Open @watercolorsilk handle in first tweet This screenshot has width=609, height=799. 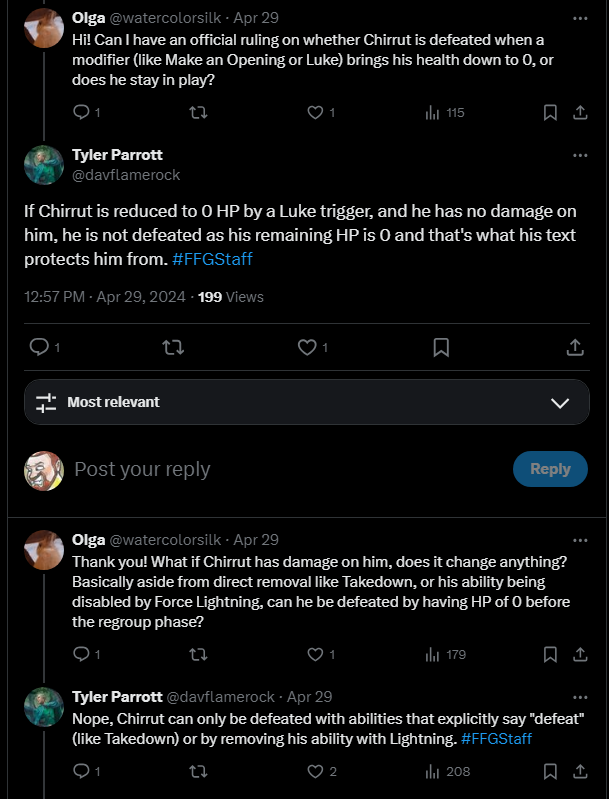point(165,18)
